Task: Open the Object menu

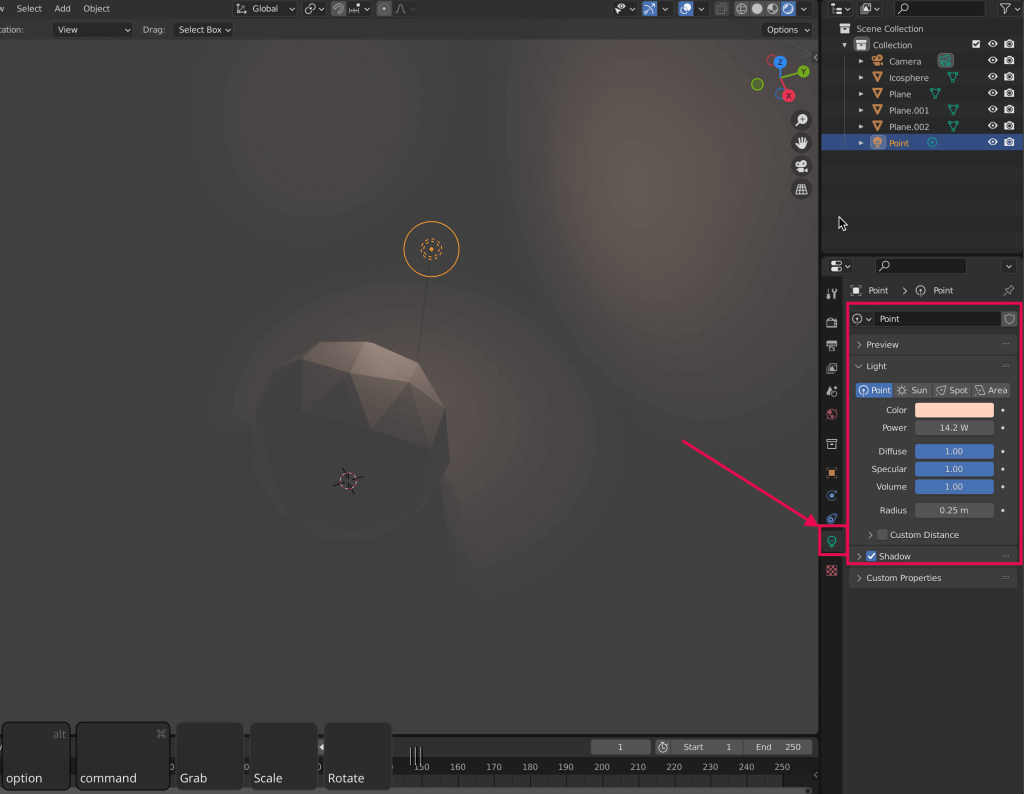Action: click(96, 8)
